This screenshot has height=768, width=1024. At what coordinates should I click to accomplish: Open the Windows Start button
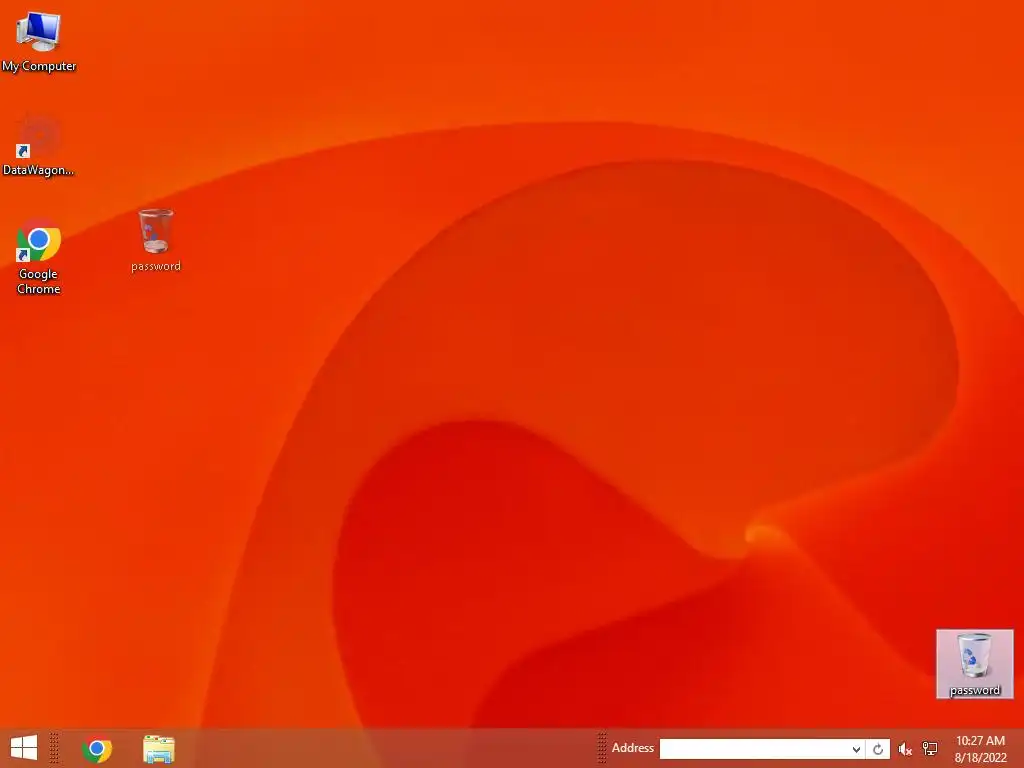click(24, 748)
